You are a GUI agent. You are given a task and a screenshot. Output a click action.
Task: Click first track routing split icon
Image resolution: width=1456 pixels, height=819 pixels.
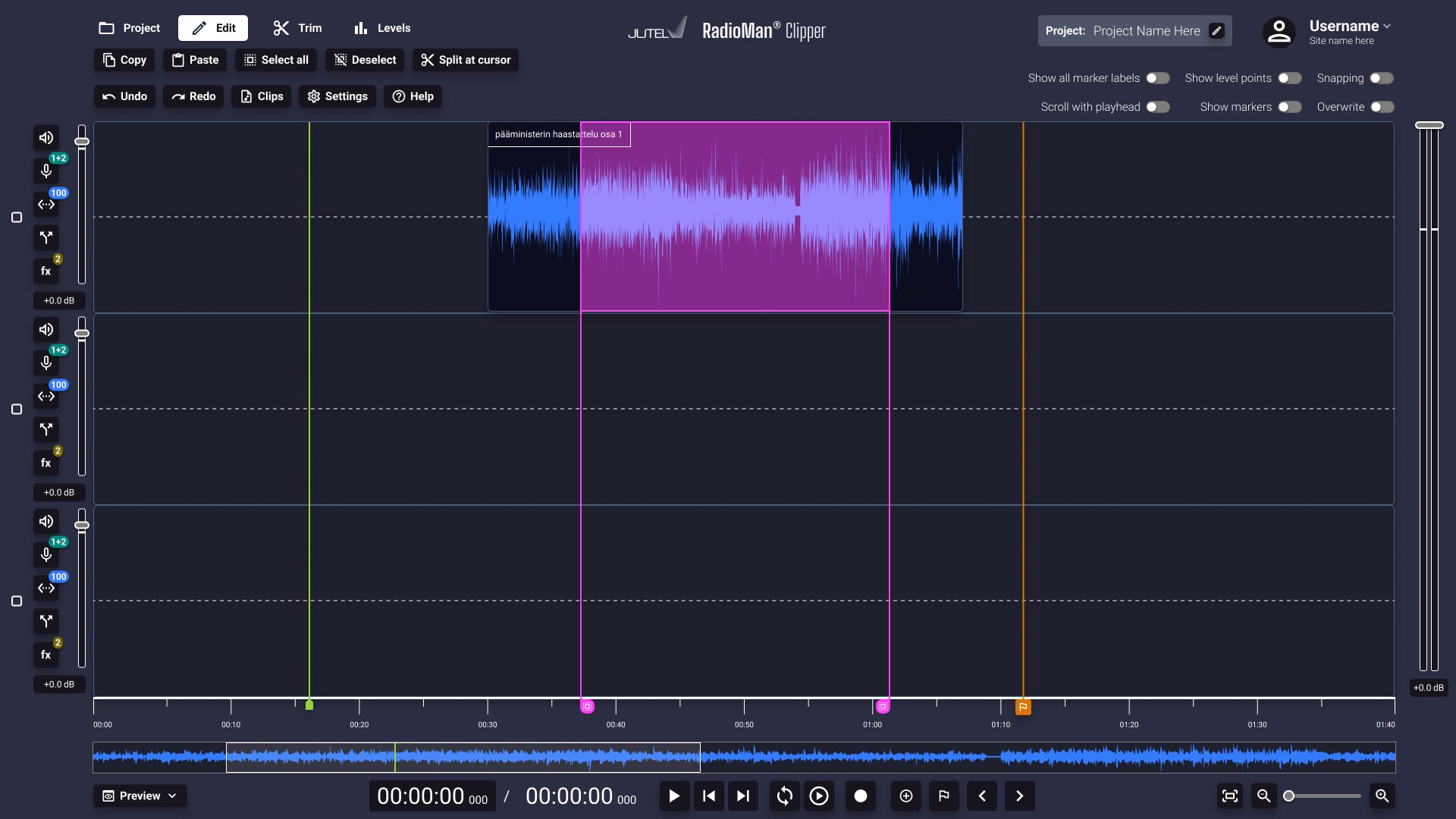click(x=46, y=237)
